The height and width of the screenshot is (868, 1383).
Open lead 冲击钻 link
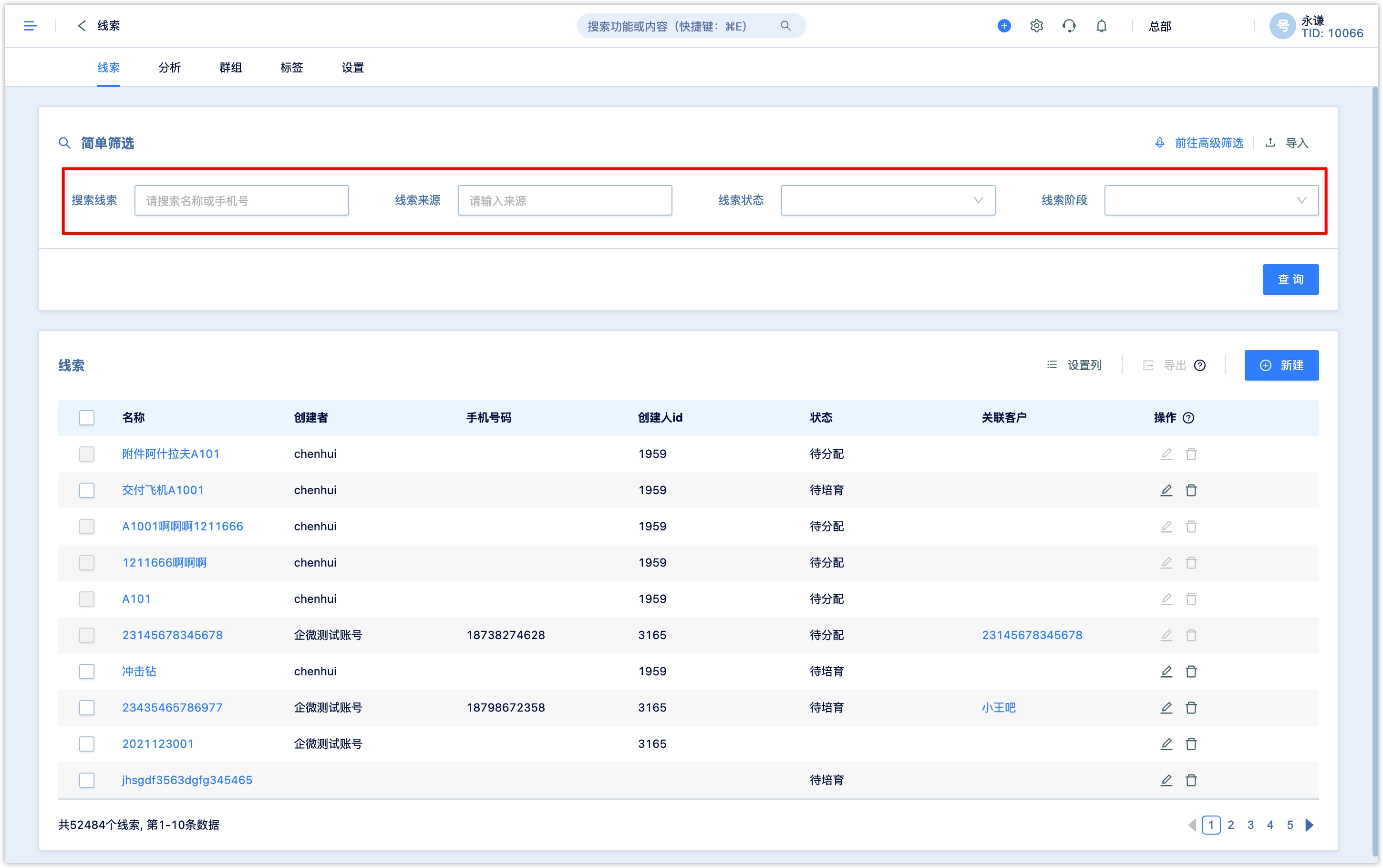coord(139,671)
